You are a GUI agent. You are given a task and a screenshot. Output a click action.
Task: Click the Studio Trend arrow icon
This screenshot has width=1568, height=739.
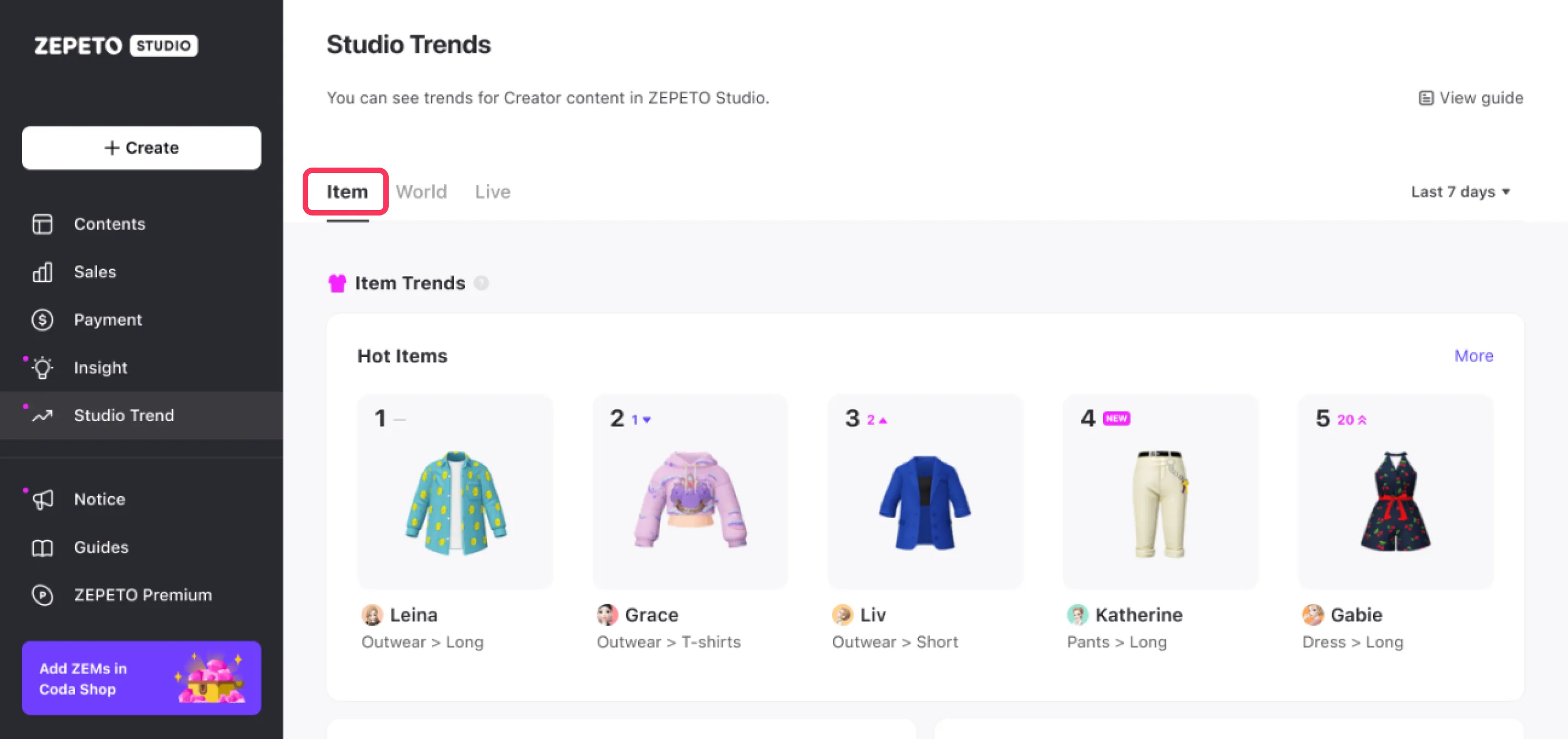(x=42, y=416)
